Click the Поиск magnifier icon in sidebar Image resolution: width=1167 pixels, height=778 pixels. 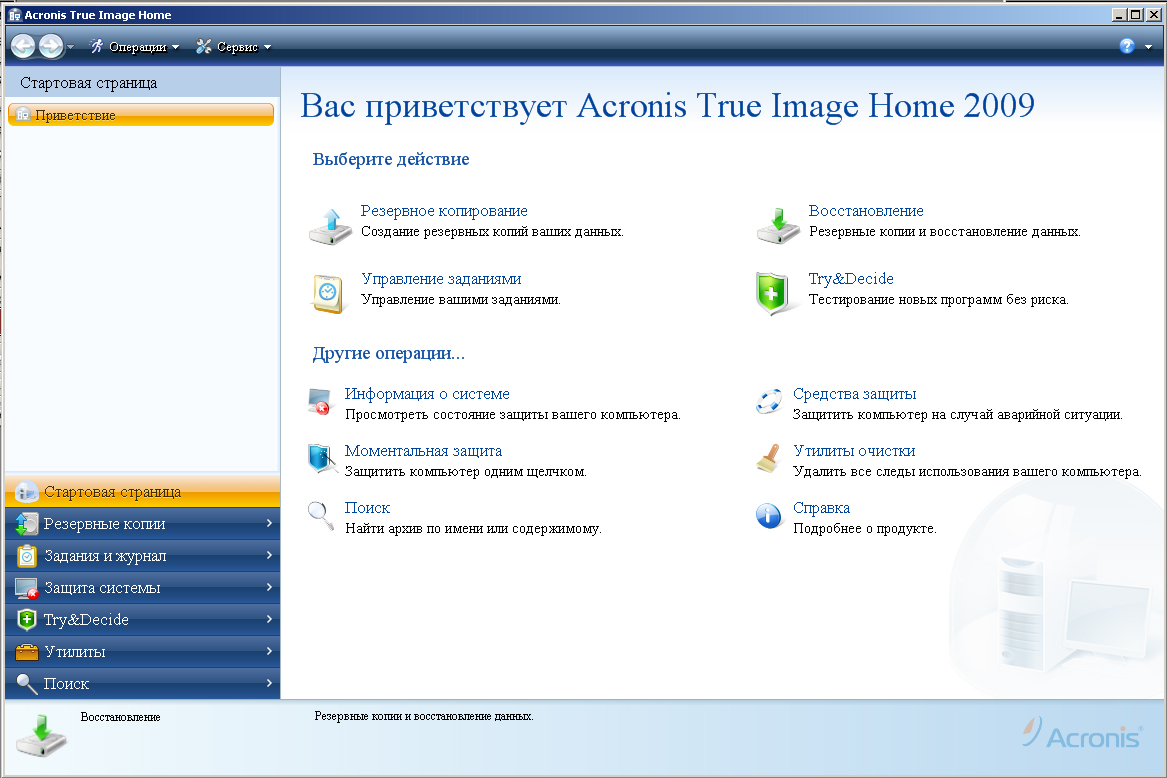pos(26,684)
